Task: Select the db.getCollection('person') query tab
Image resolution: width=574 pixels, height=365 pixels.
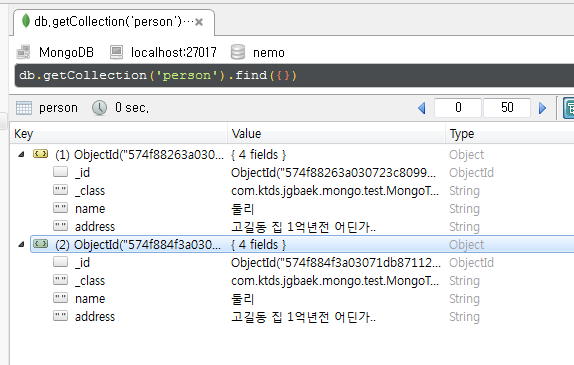Action: click(x=114, y=22)
